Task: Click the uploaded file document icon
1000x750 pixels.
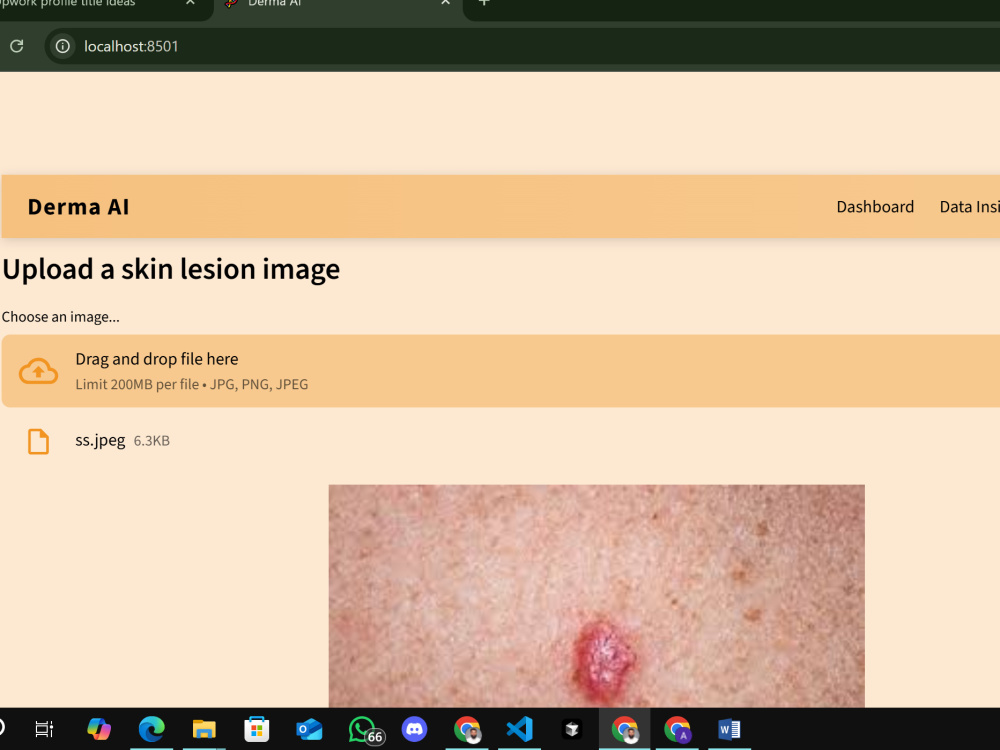Action: coord(38,441)
